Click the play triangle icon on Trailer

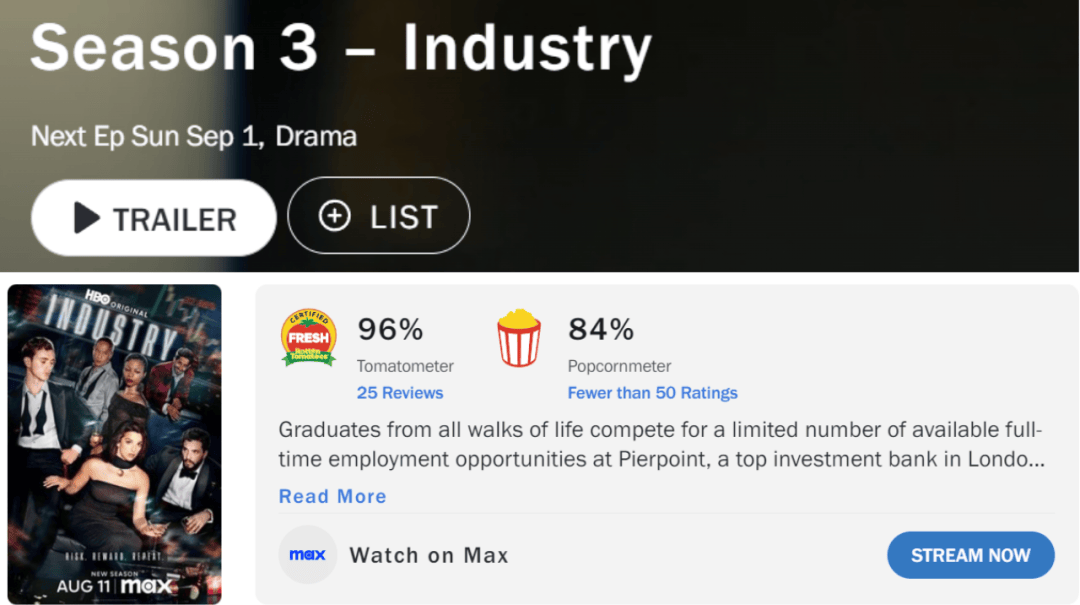click(x=87, y=218)
